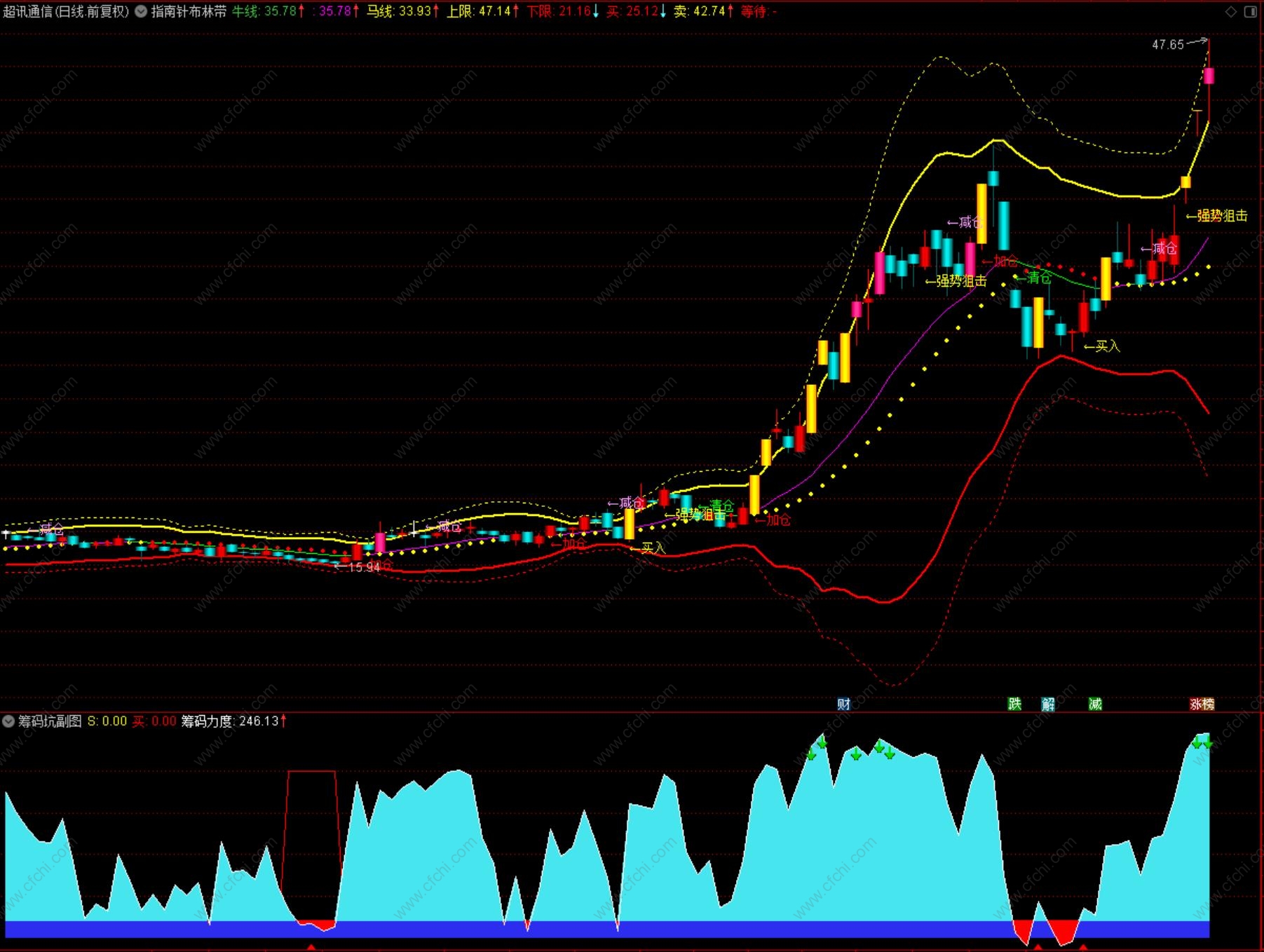The image size is (1264, 952).
Task: Click the diamond icon at the chart's top-right
Action: 1231,11
